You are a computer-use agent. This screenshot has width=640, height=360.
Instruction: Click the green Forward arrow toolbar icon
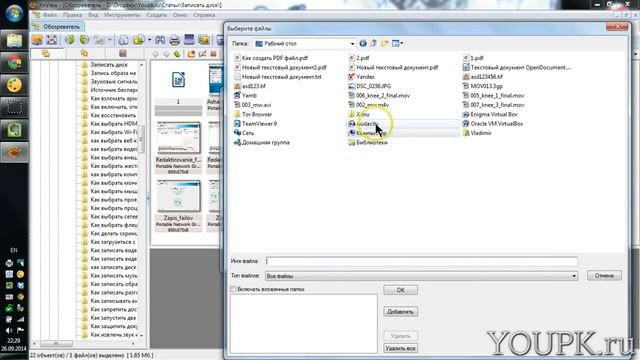pyautogui.click(x=84, y=40)
